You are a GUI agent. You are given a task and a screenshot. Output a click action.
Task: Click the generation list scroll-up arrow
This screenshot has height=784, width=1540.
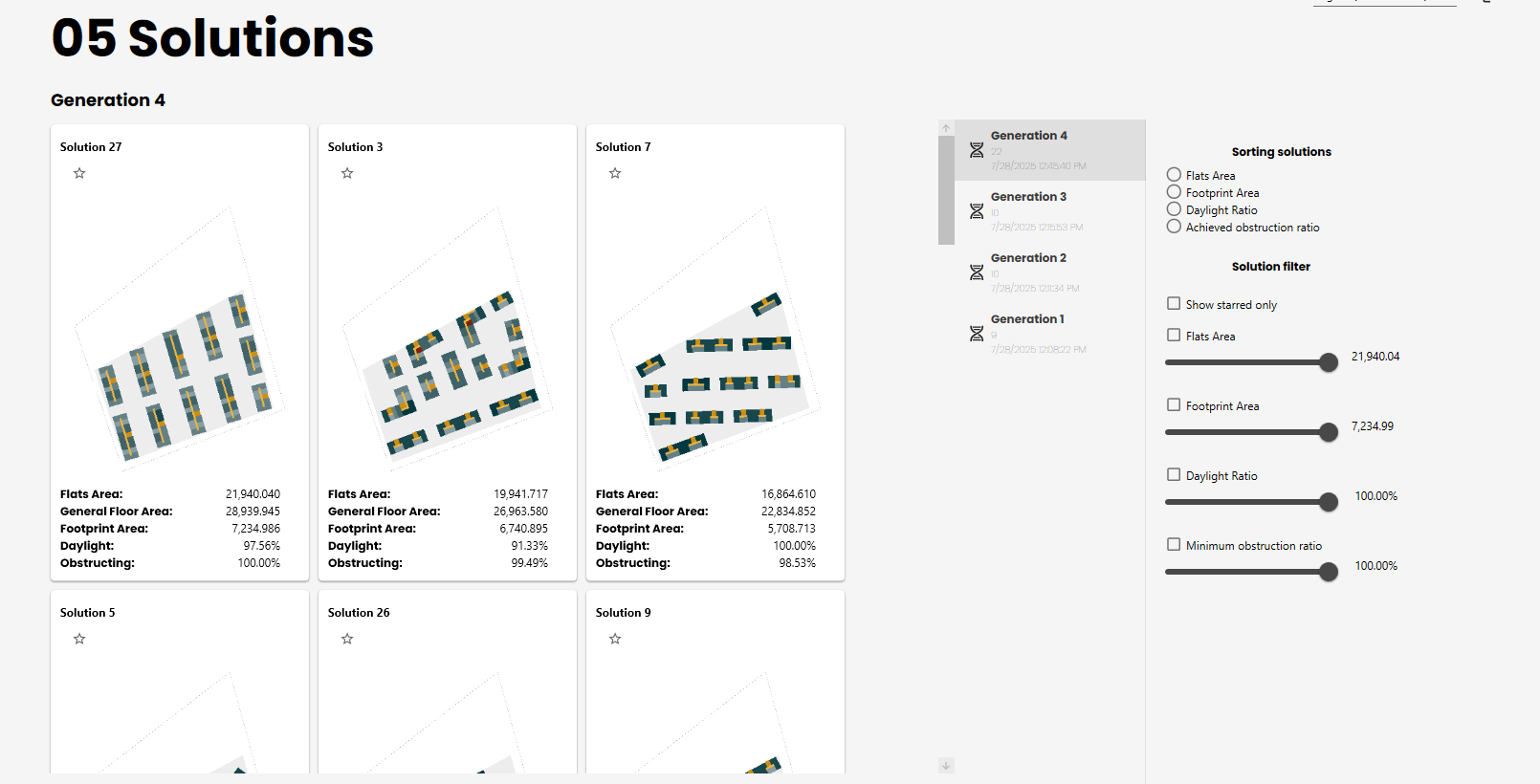(946, 128)
